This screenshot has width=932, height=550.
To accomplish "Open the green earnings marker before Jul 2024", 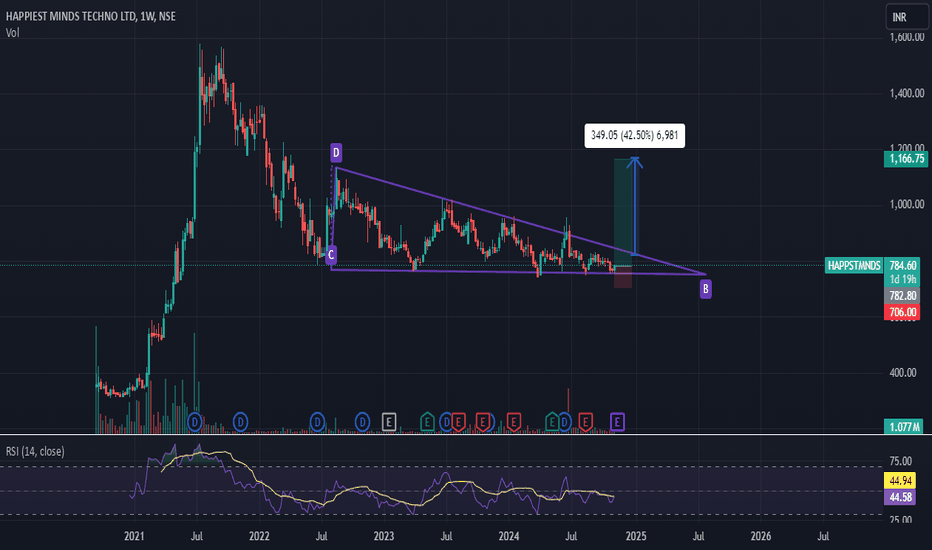I will click(552, 422).
